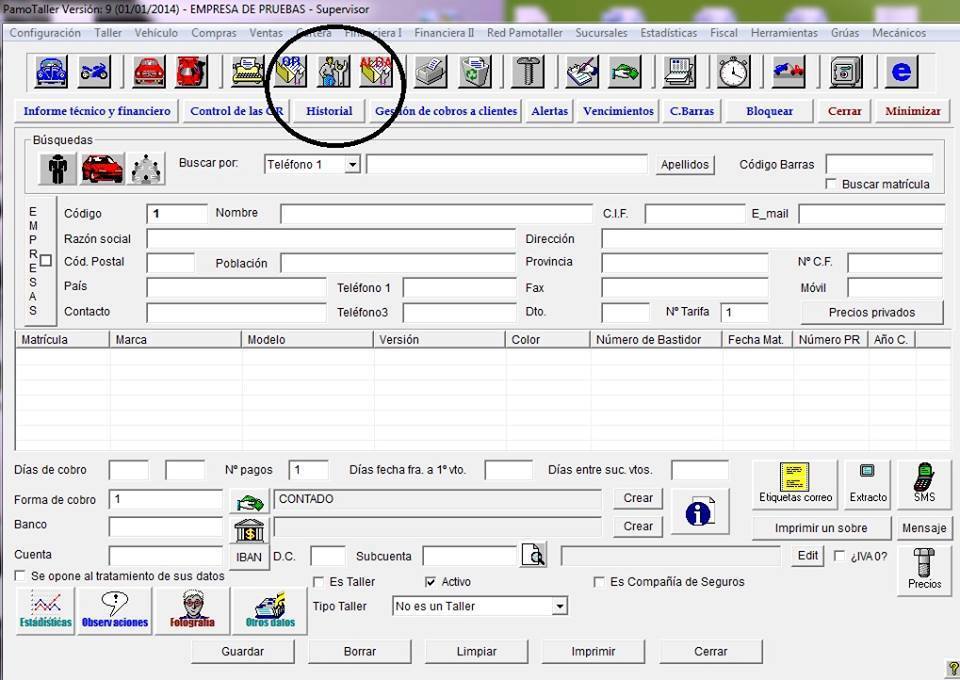Image resolution: width=960 pixels, height=680 pixels.
Task: Open Otros datos button
Action: 270,611
